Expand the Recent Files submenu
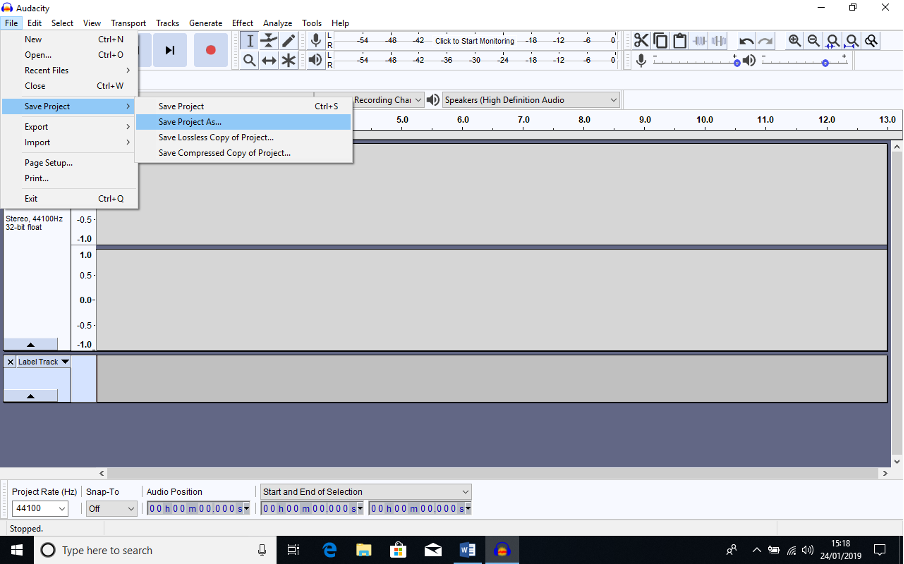Screen dimensions: 904x564 coord(70,70)
